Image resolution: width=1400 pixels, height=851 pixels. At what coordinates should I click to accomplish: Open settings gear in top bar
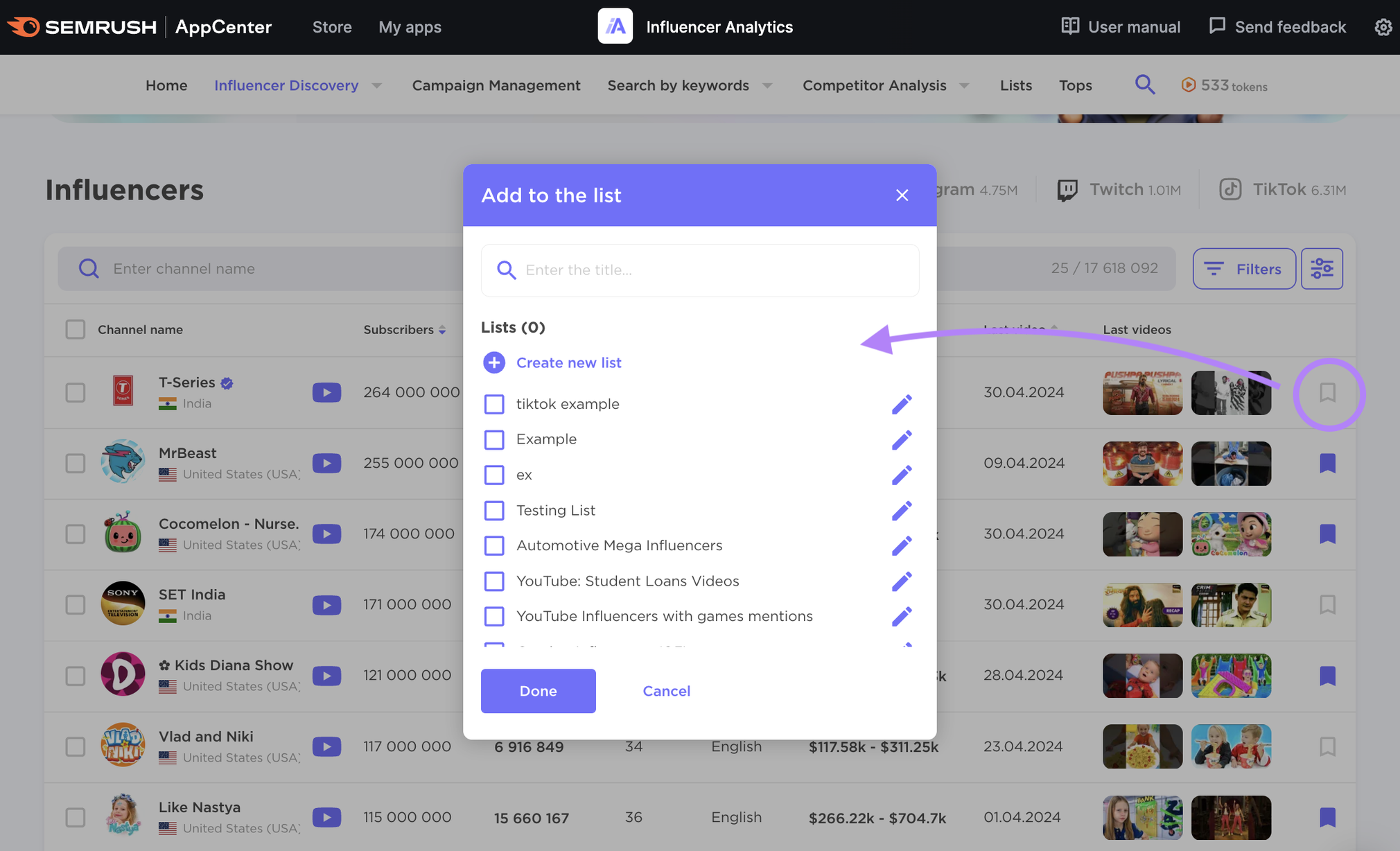[x=1383, y=27]
